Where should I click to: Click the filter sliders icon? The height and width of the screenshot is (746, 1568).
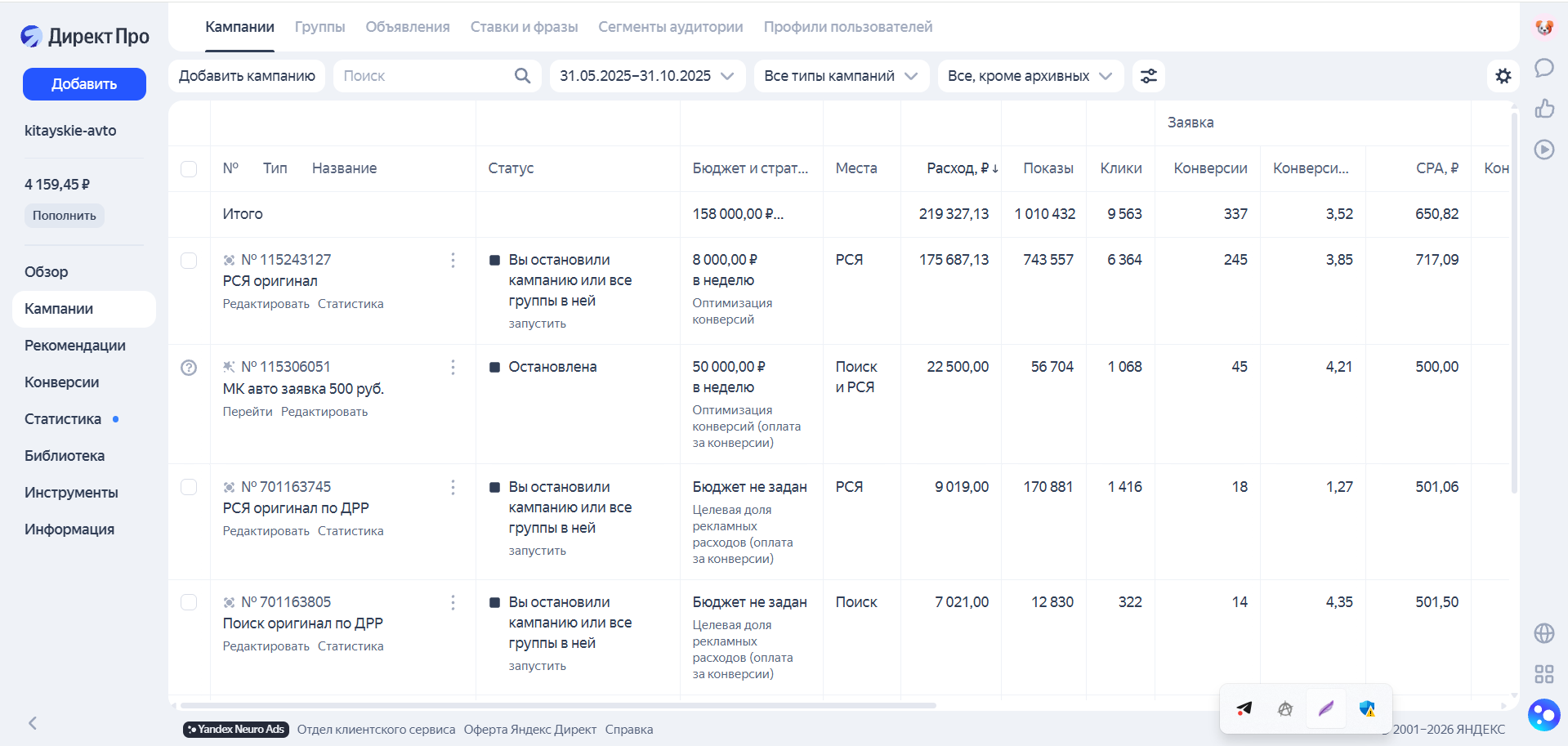[x=1148, y=76]
